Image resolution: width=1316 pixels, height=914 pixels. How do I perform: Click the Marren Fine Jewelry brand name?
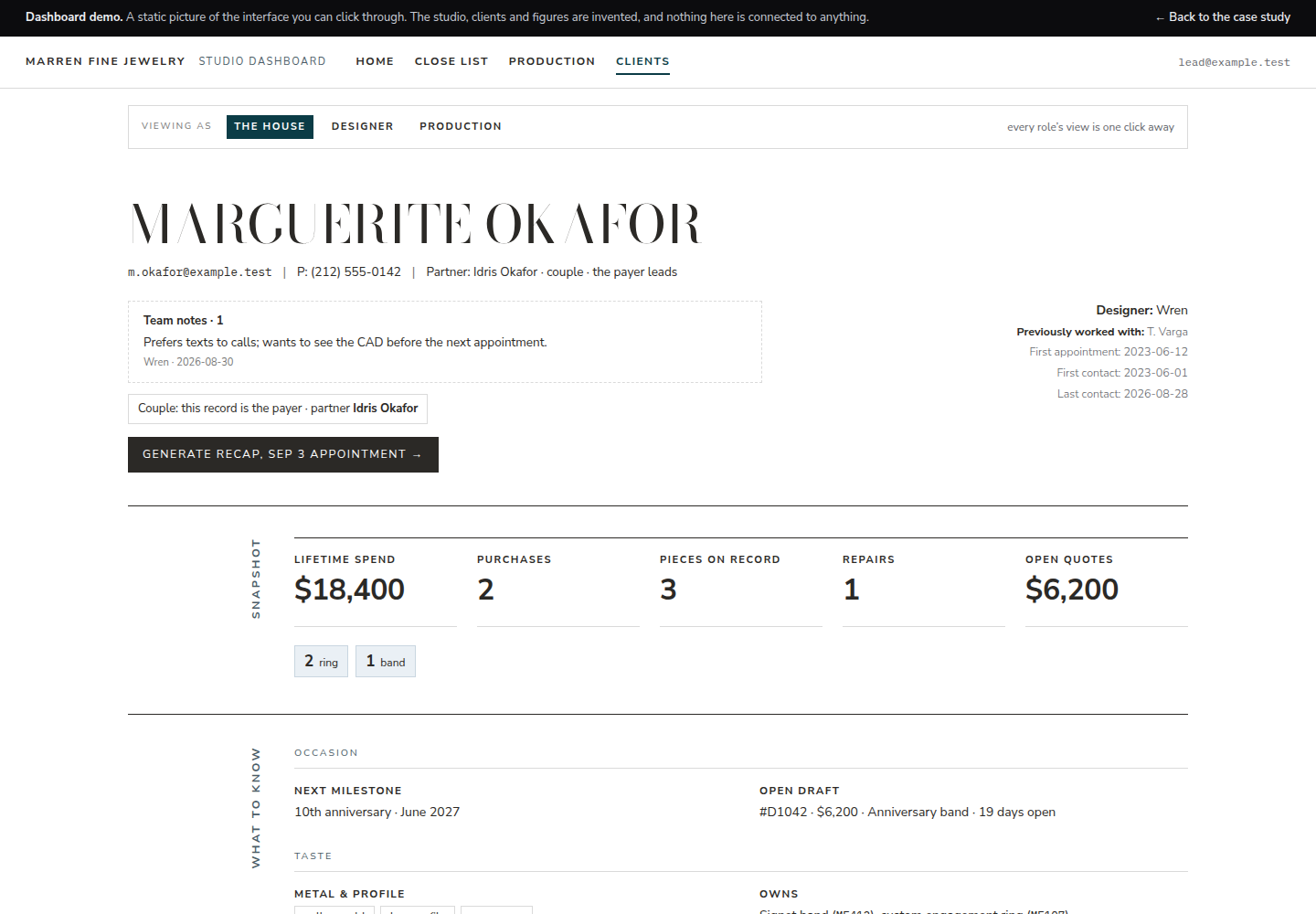(105, 61)
